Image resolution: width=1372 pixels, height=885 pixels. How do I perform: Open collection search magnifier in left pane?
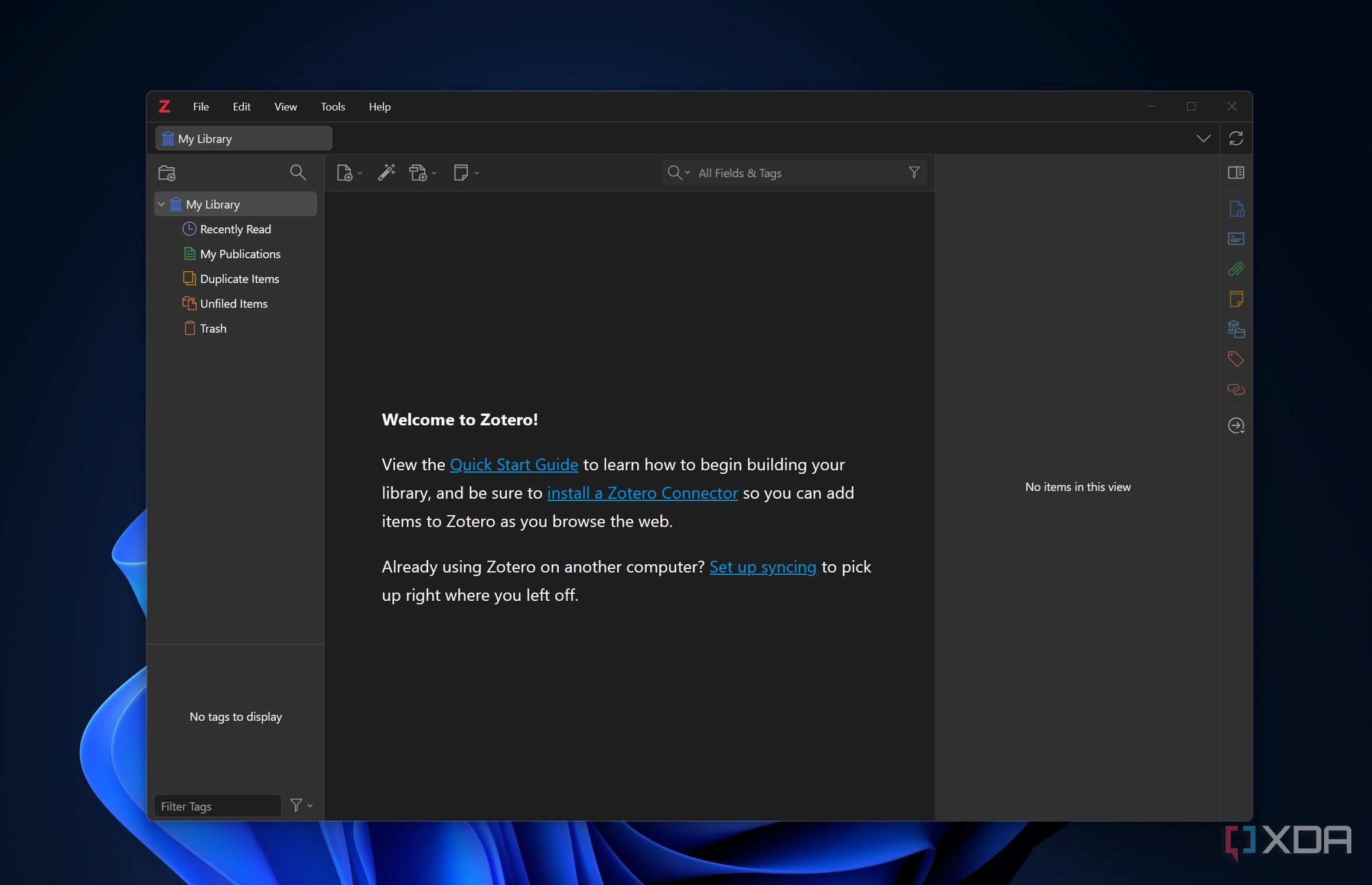pyautogui.click(x=298, y=173)
